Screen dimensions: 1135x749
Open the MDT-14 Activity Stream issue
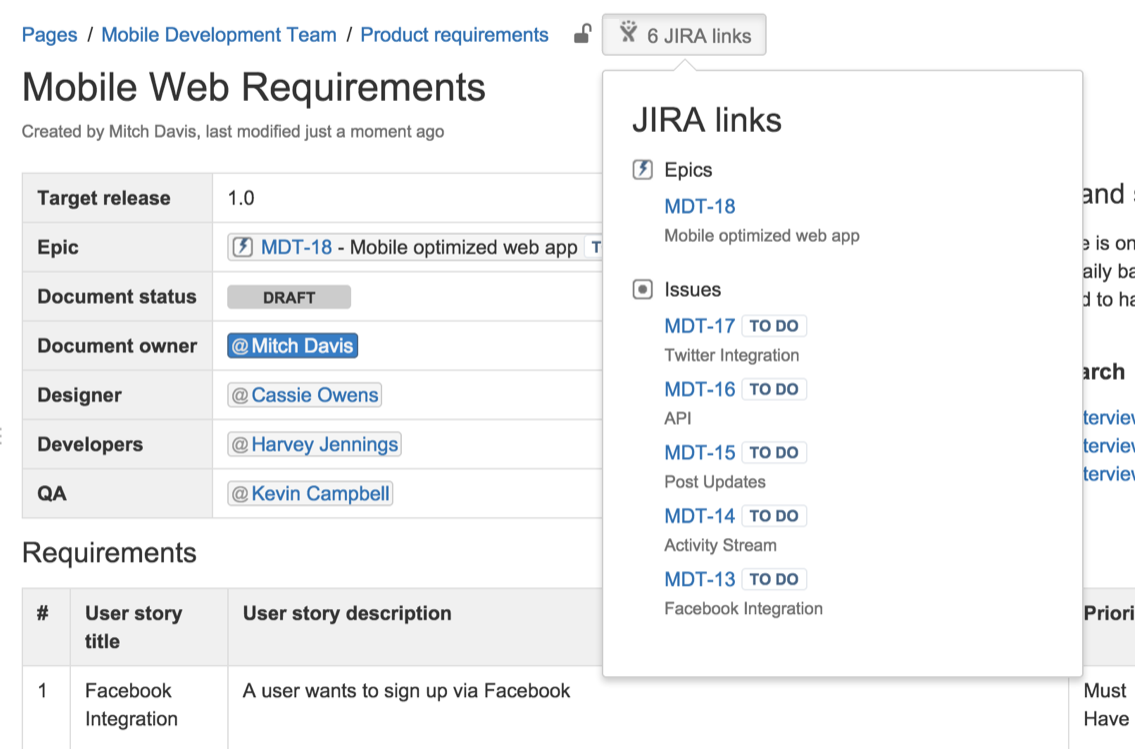click(x=699, y=516)
